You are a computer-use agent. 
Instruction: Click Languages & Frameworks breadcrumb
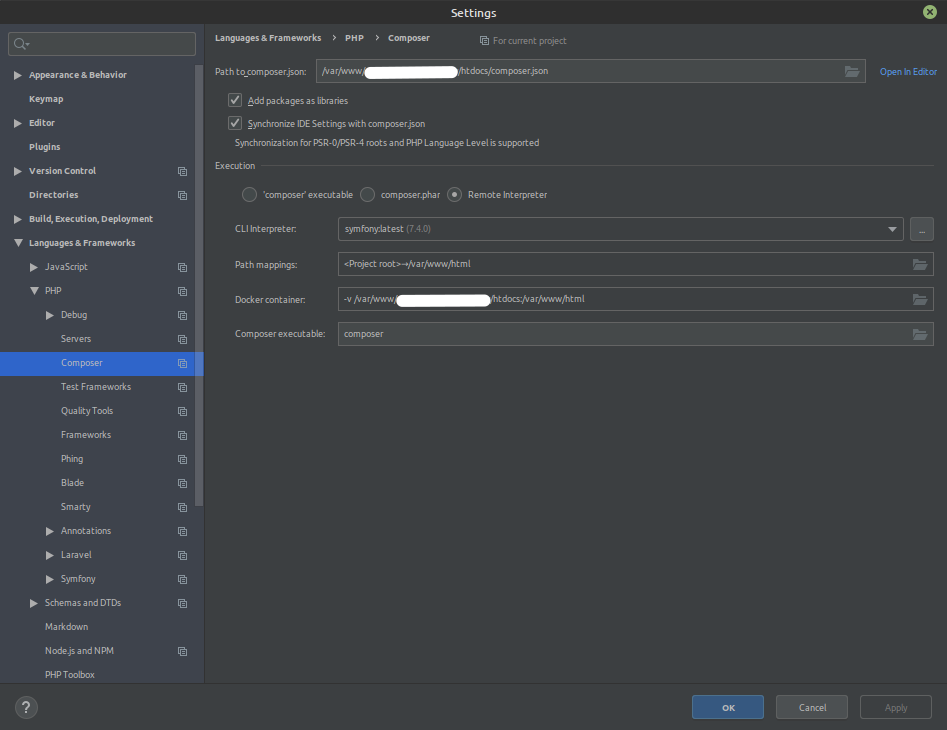pyautogui.click(x=268, y=38)
